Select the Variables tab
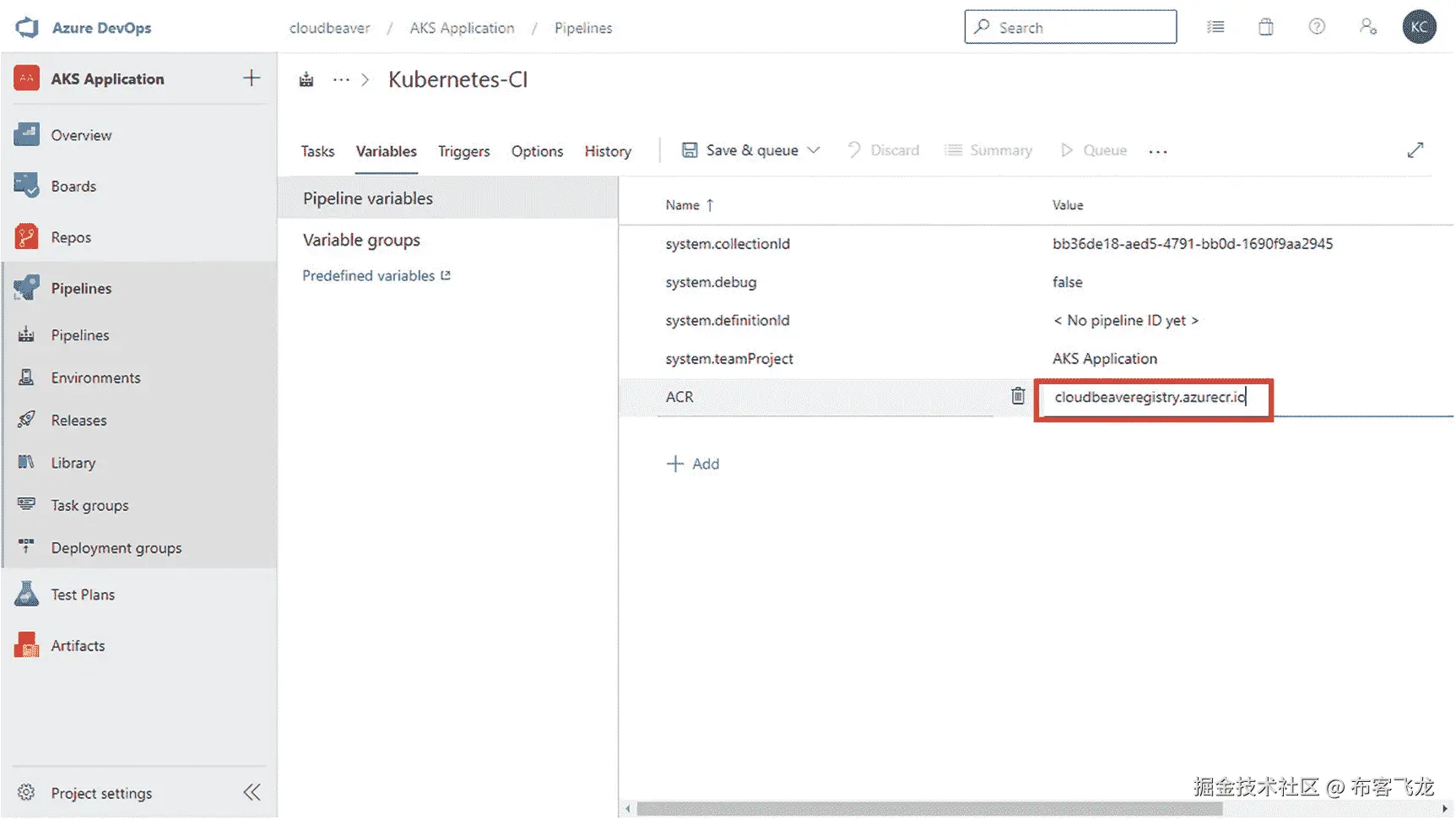Screen dimensions: 1456x820 tap(386, 151)
